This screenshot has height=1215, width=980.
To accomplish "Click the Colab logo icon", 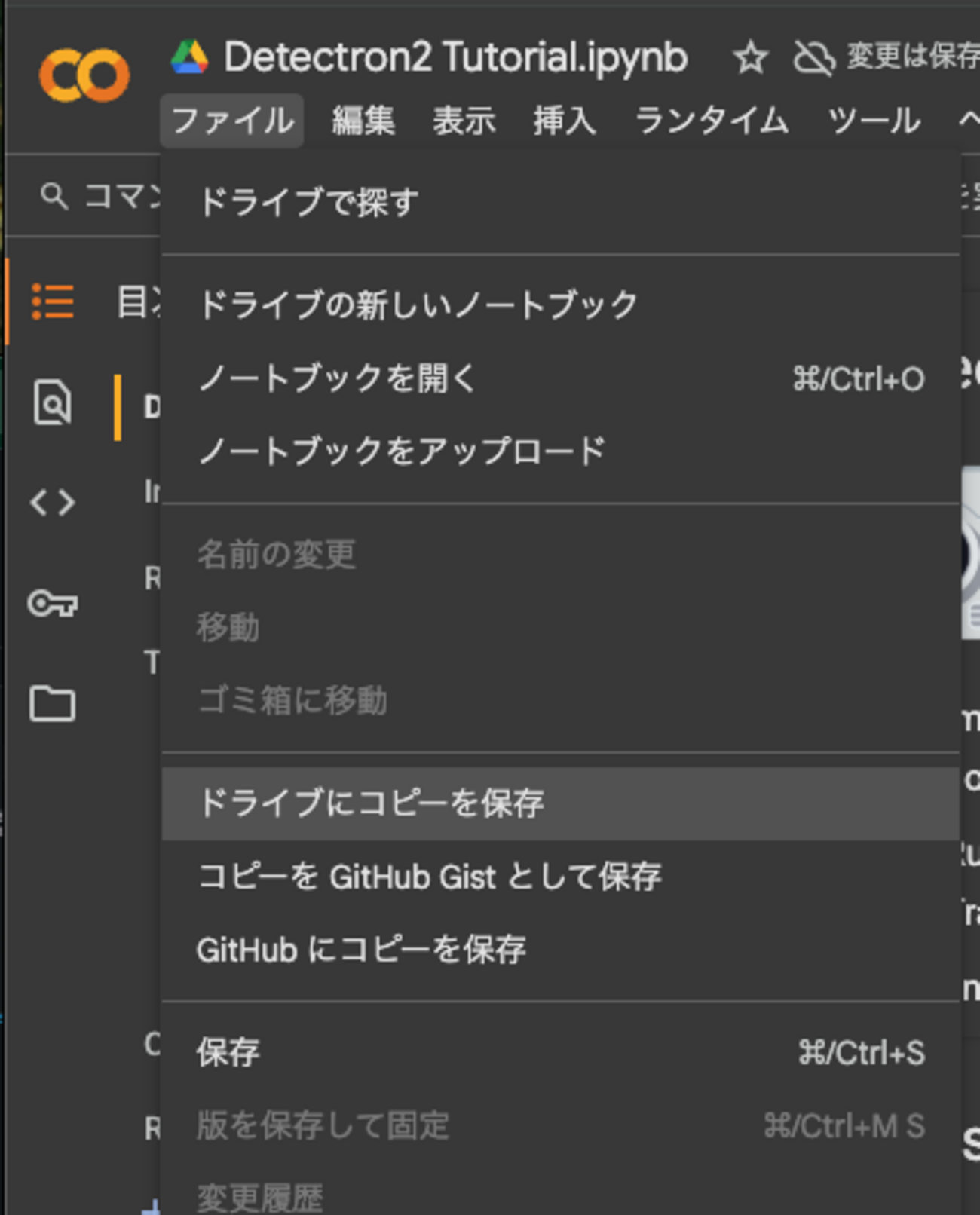I will click(84, 75).
